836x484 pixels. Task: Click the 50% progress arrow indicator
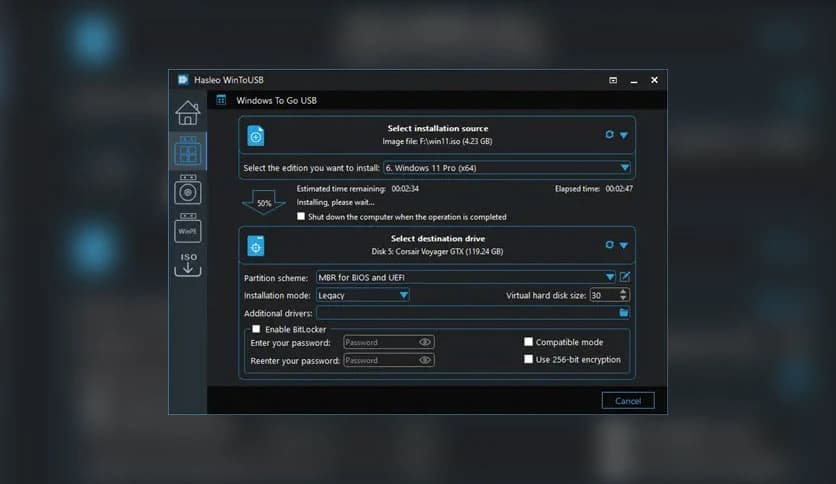tap(264, 202)
